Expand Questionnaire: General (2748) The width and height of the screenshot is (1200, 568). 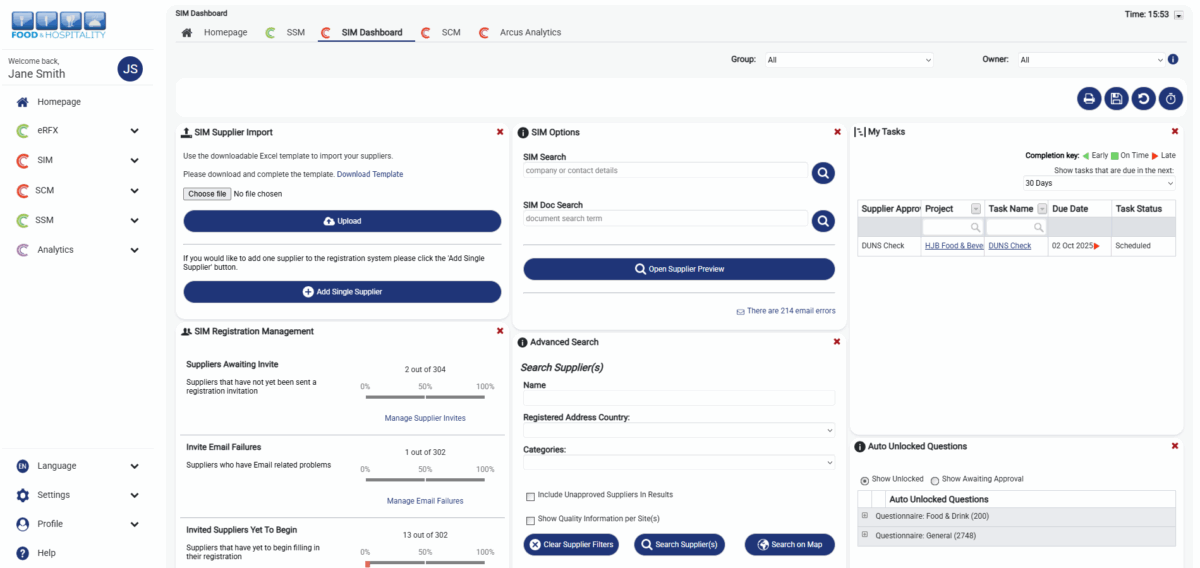[863, 535]
